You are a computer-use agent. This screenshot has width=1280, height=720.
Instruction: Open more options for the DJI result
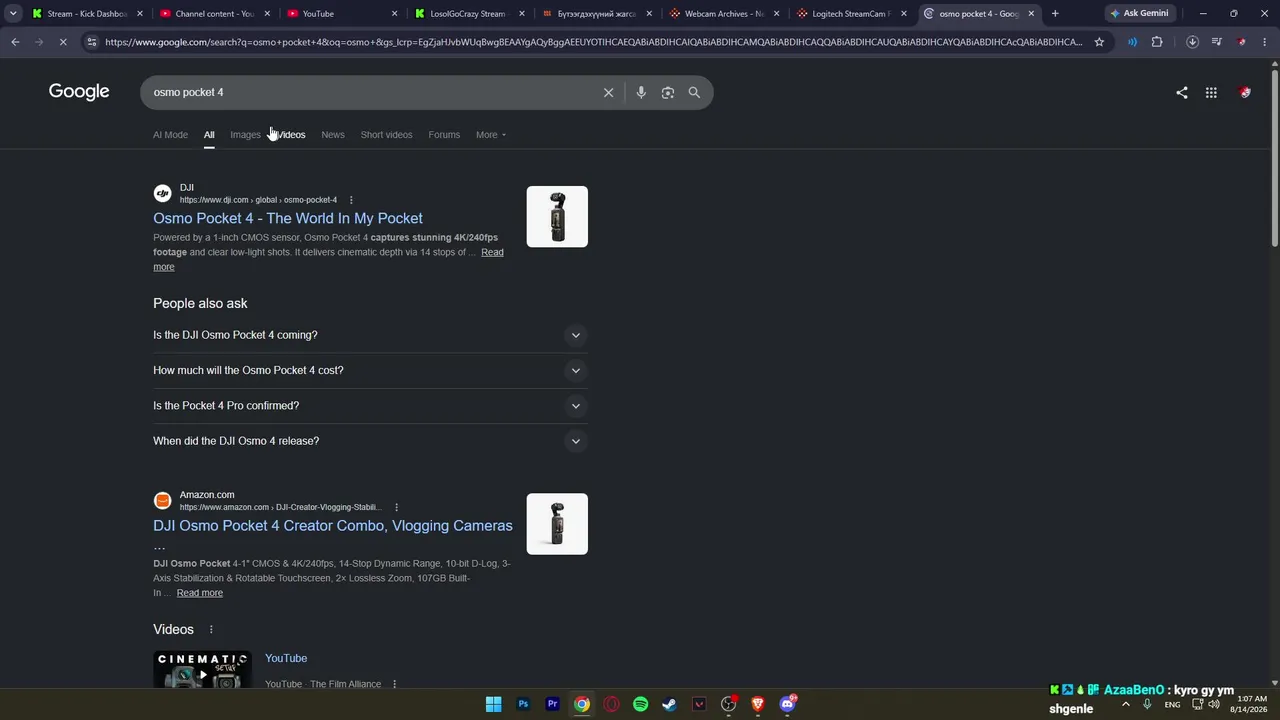coord(351,200)
